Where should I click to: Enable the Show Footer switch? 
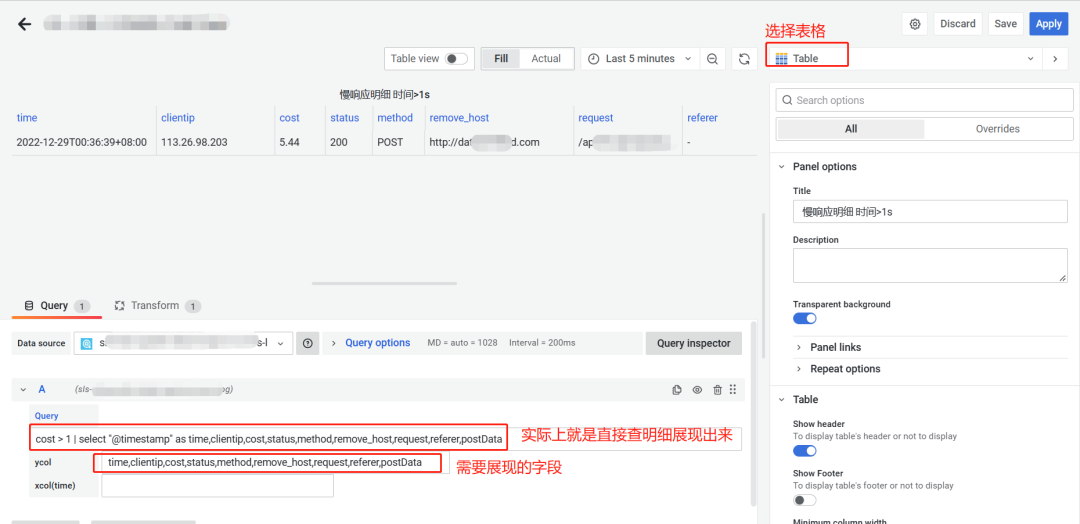[x=804, y=500]
